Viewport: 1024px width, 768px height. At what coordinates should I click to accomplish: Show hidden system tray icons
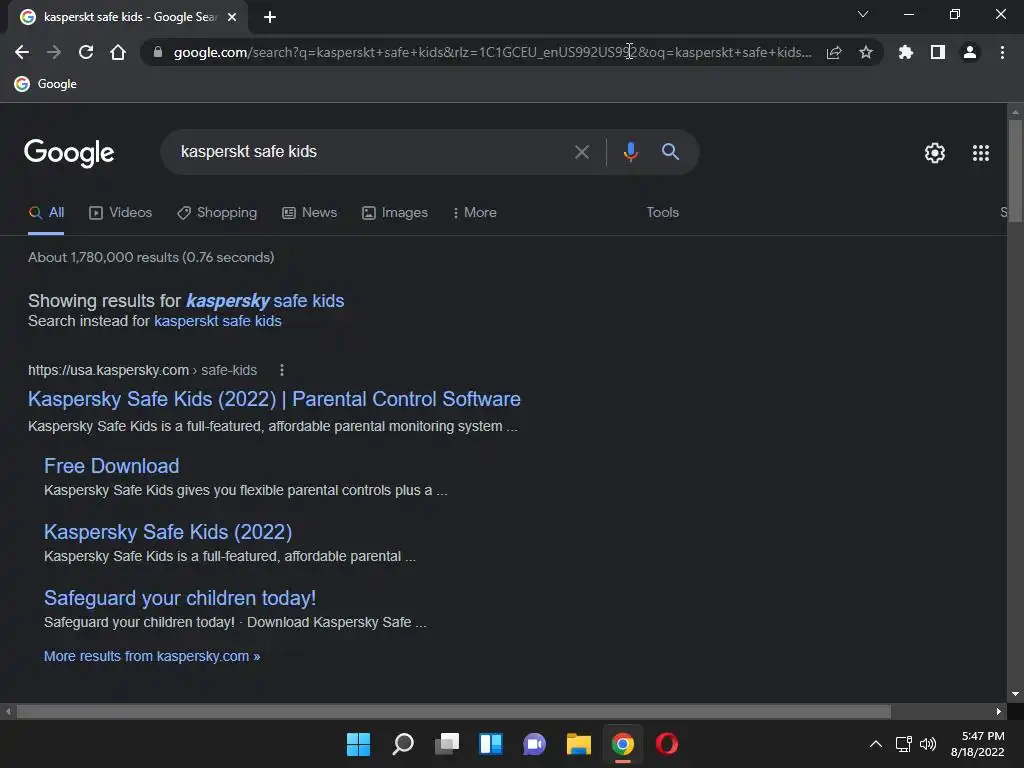tap(876, 744)
